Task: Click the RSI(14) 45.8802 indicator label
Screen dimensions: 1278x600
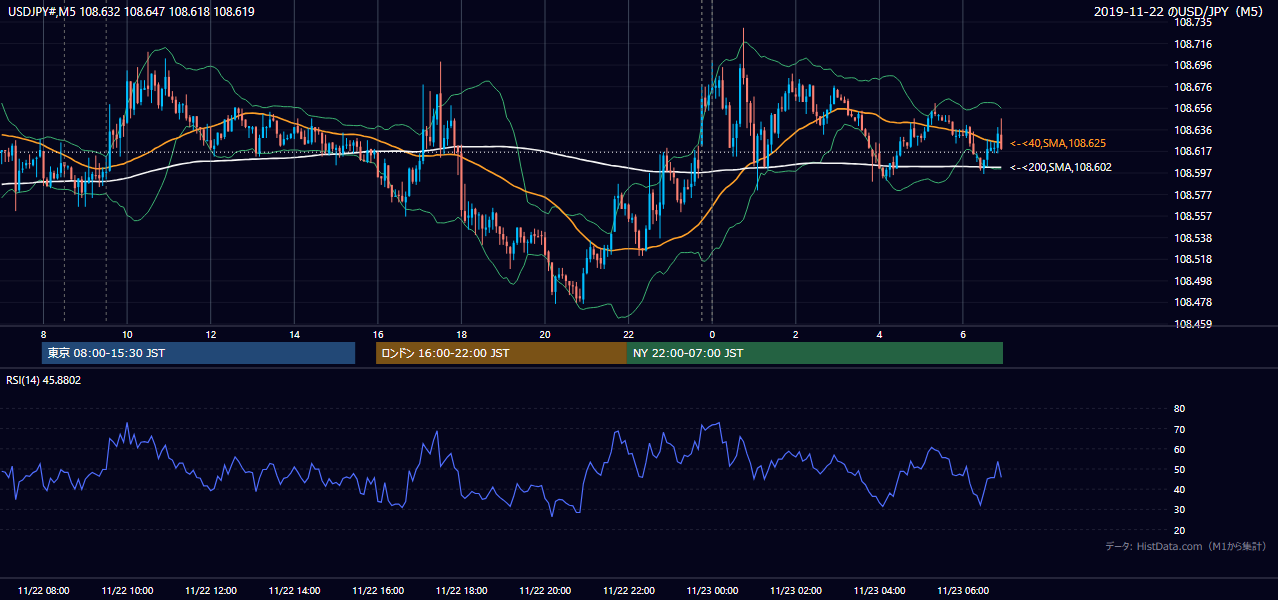Action: click(x=44, y=380)
